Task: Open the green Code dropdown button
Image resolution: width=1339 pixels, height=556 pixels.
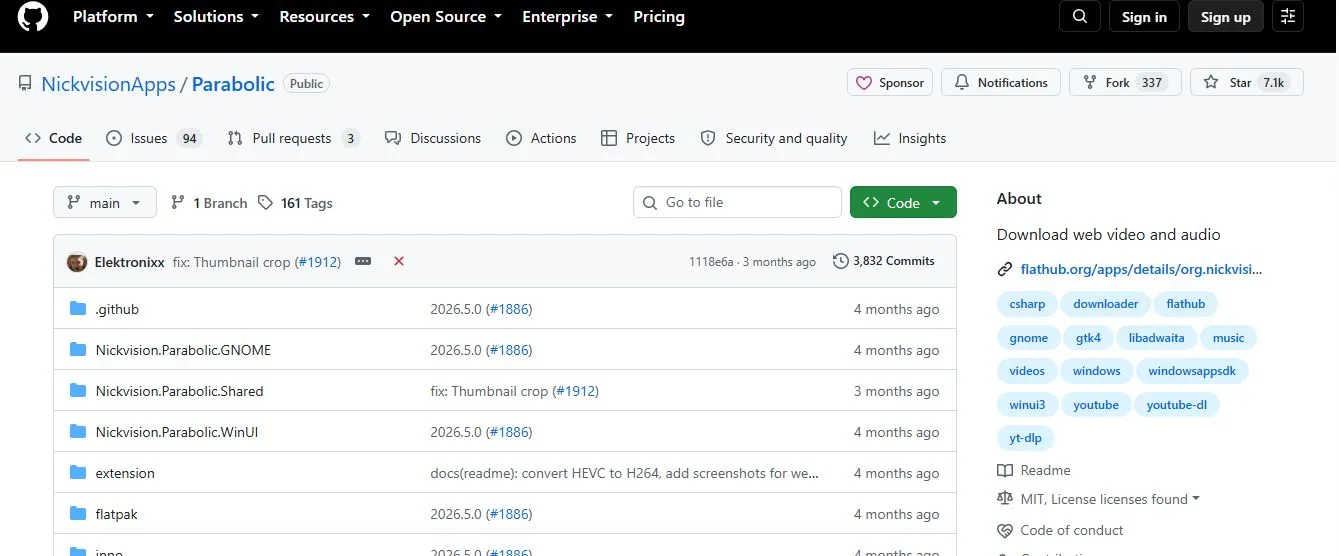Action: (903, 202)
